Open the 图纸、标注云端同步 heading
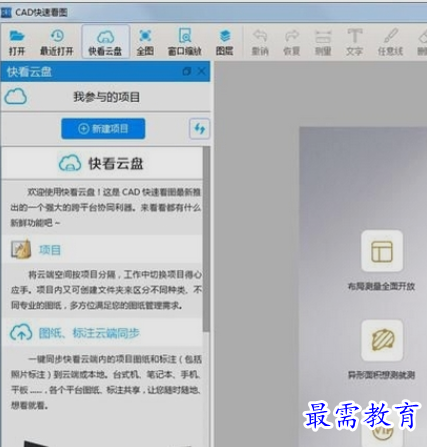 coord(89,333)
